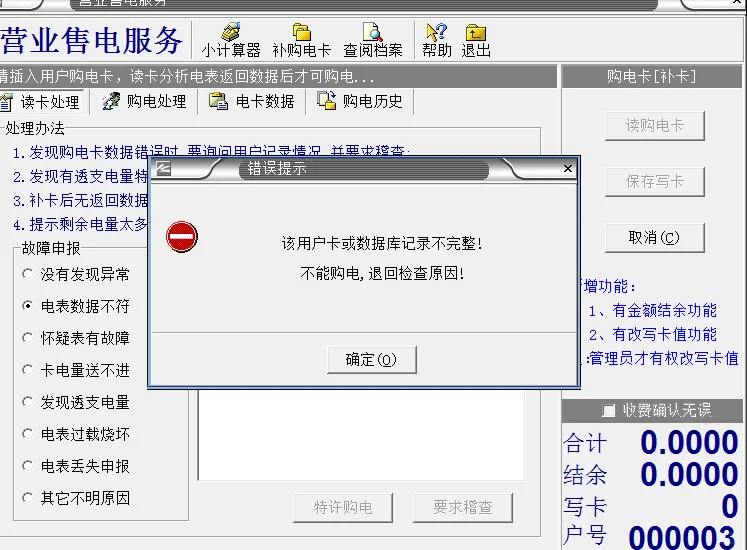Click the 营业售电服务 title text
747x550 pixels.
[x=91, y=40]
